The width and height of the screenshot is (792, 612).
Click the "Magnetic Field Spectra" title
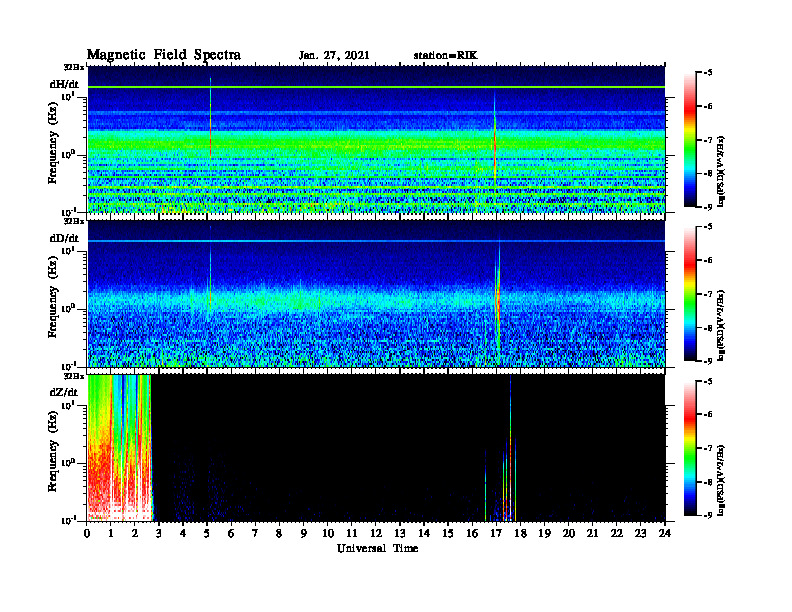[x=163, y=55]
